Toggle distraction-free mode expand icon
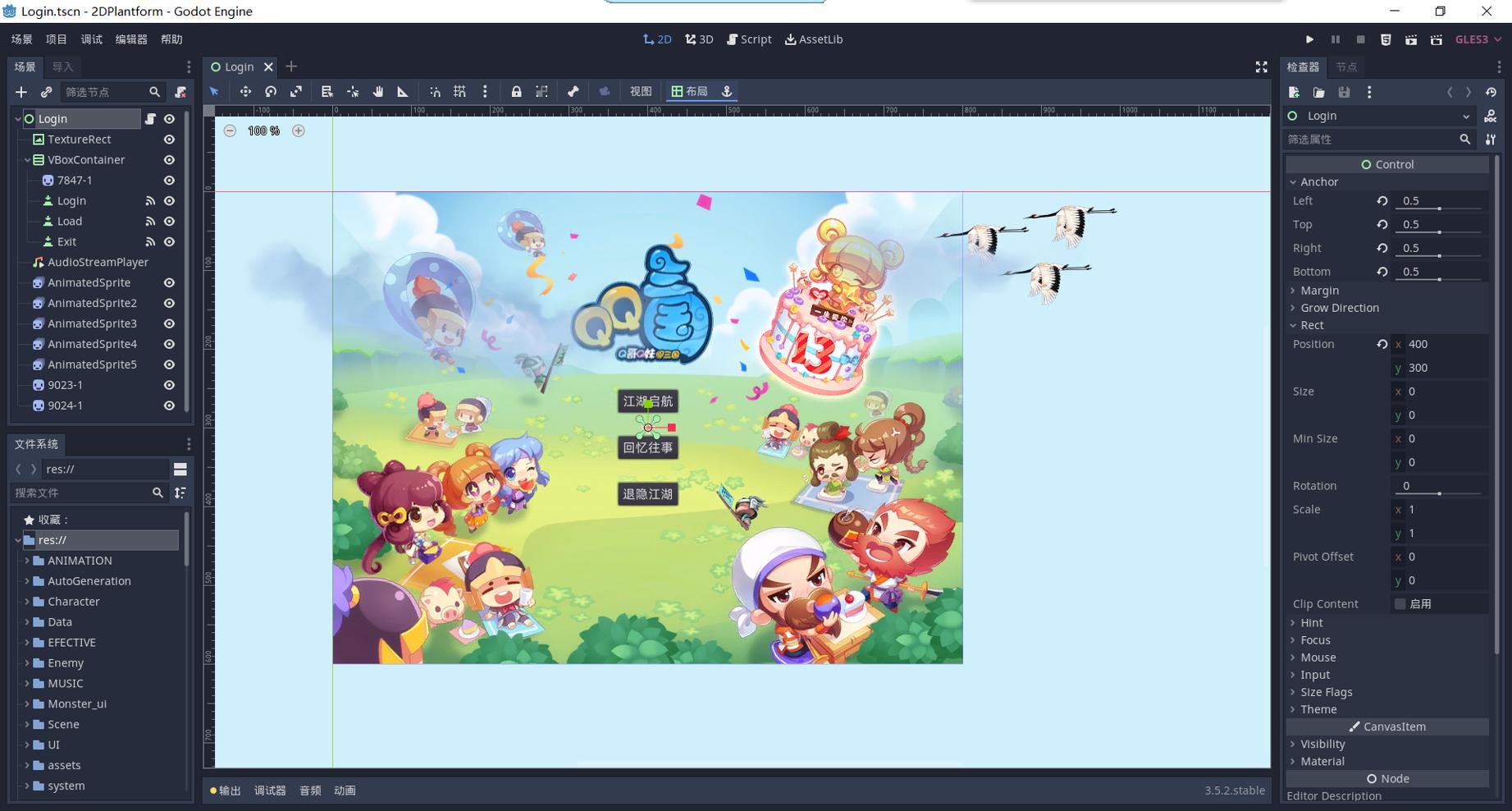This screenshot has width=1512, height=811. 1261,67
